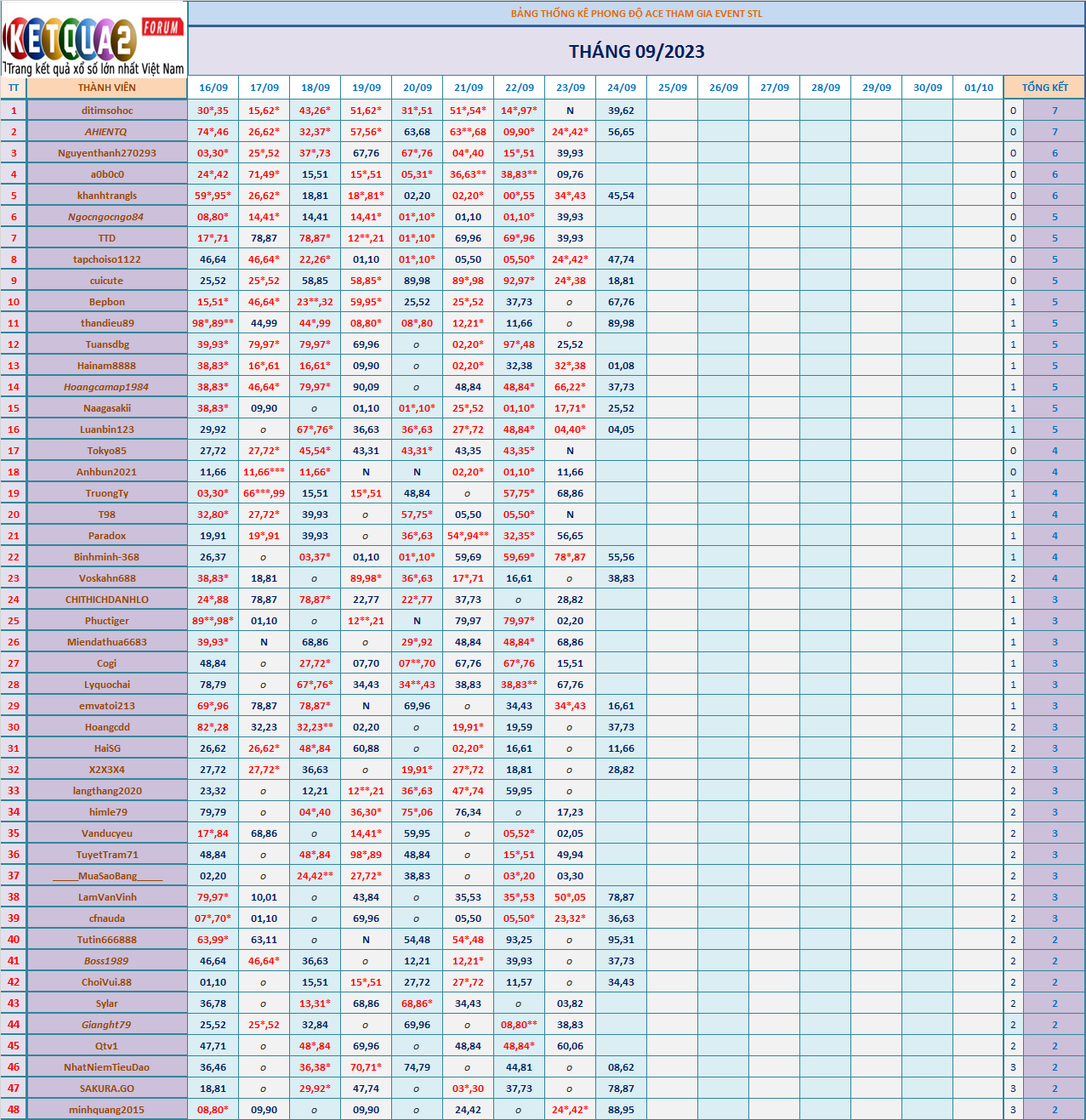Select member name Nguyenthanh270293
The height and width of the screenshot is (1120, 1086).
coord(107,153)
